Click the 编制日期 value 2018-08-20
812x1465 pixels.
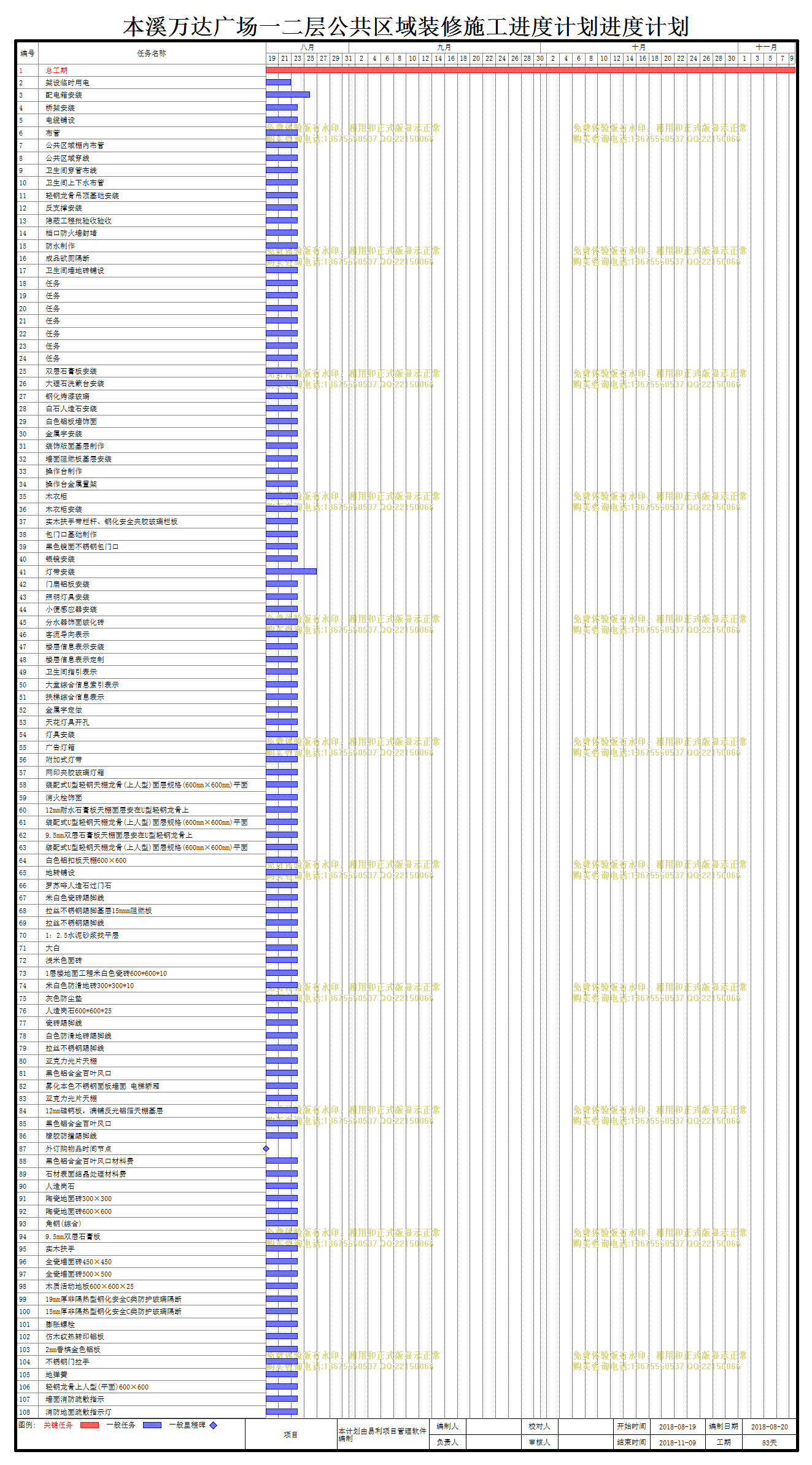coord(770,1427)
